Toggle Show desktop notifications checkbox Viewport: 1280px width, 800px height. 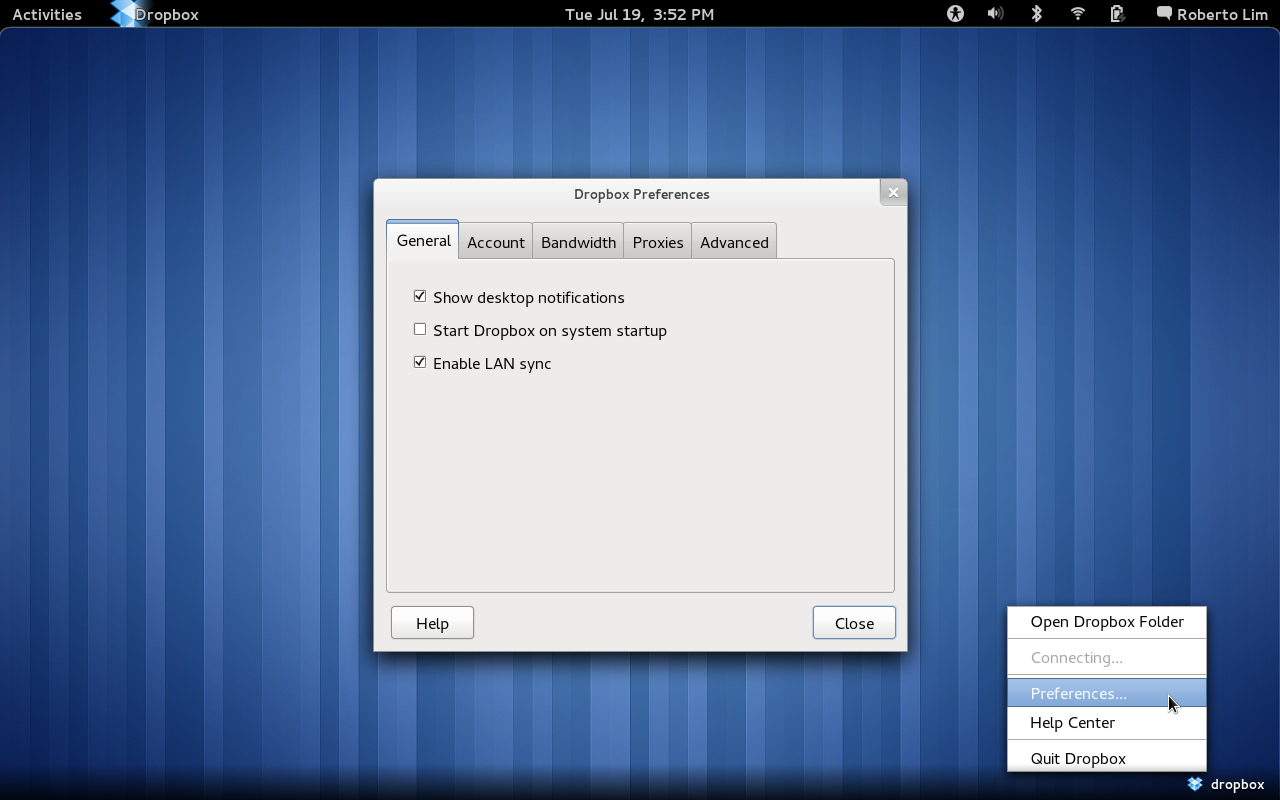coord(420,296)
